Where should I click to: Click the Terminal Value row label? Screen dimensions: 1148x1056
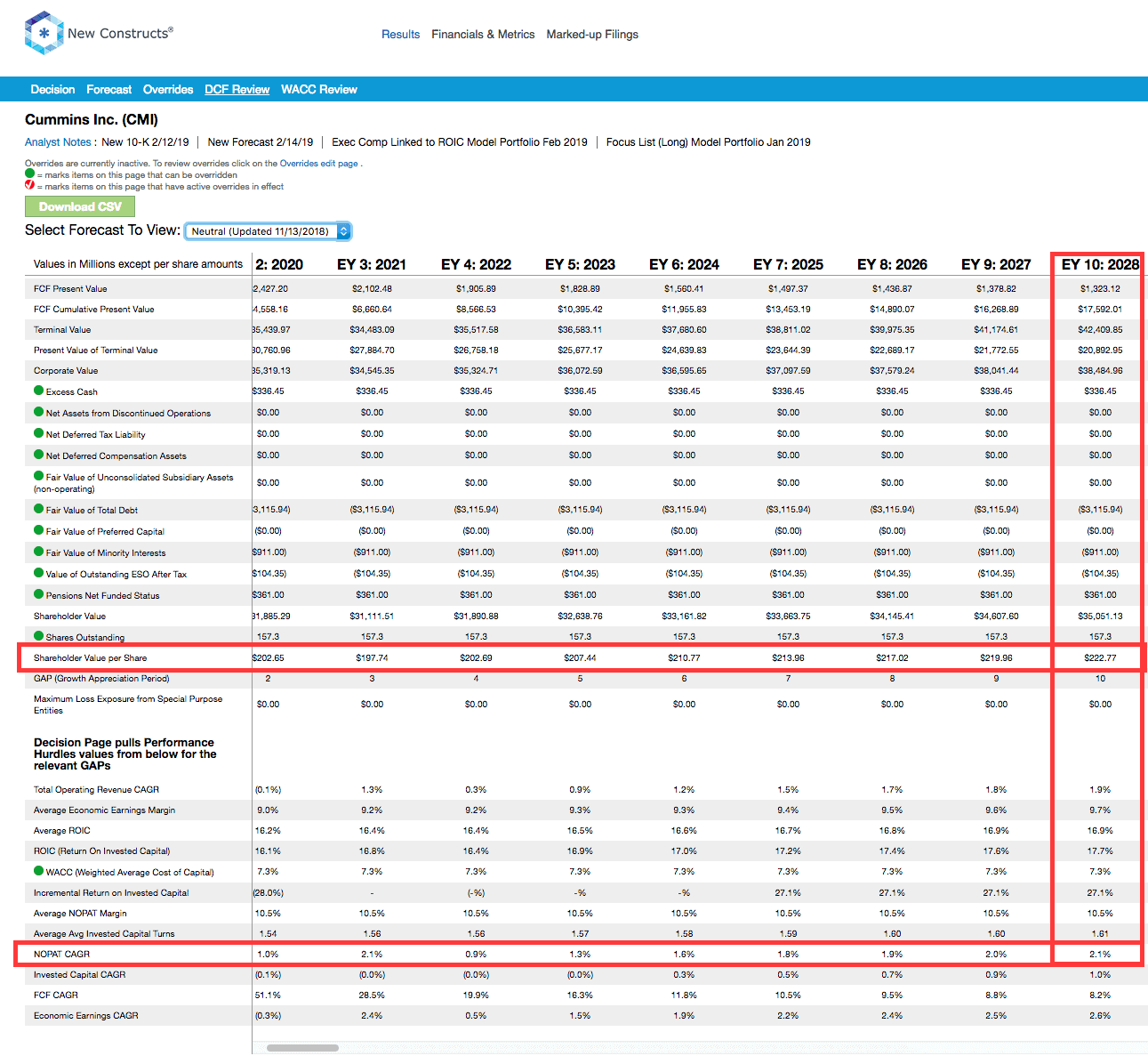pyautogui.click(x=62, y=330)
